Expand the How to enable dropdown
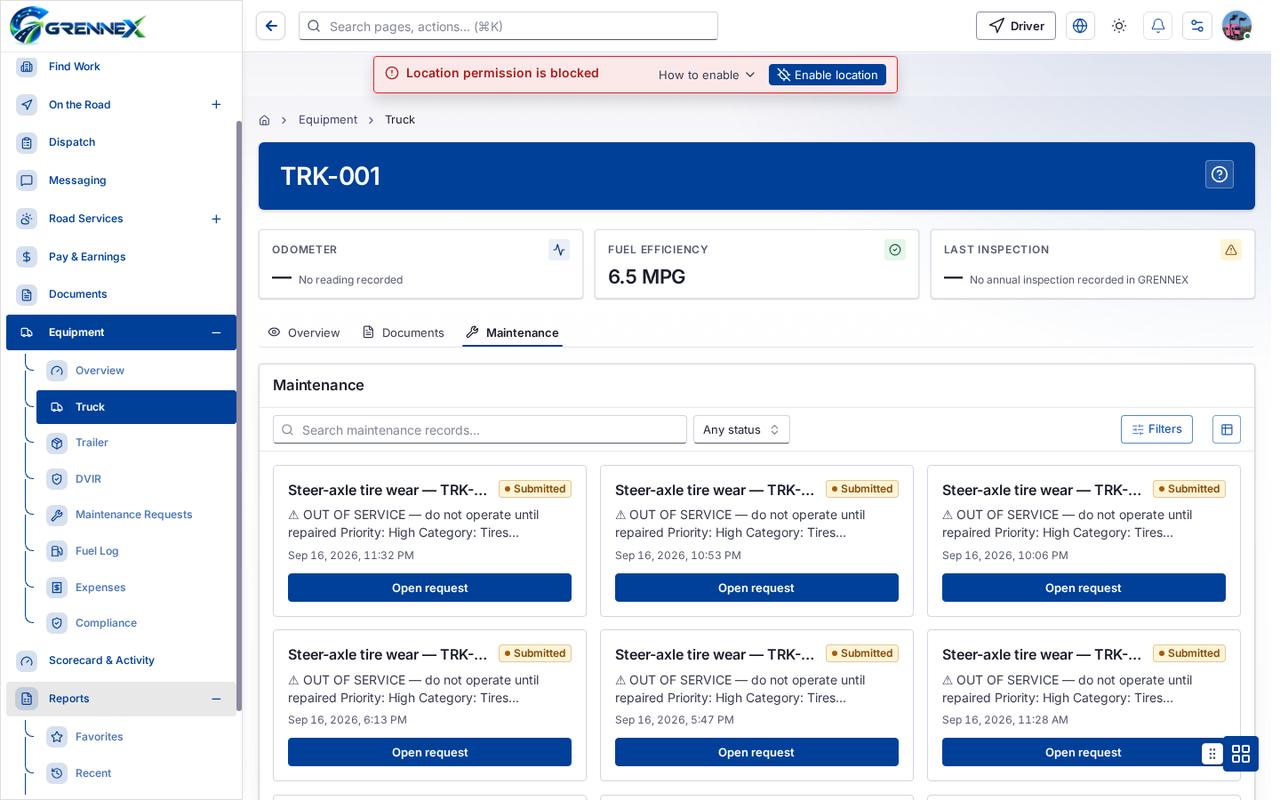This screenshot has width=1280, height=800. coord(706,75)
